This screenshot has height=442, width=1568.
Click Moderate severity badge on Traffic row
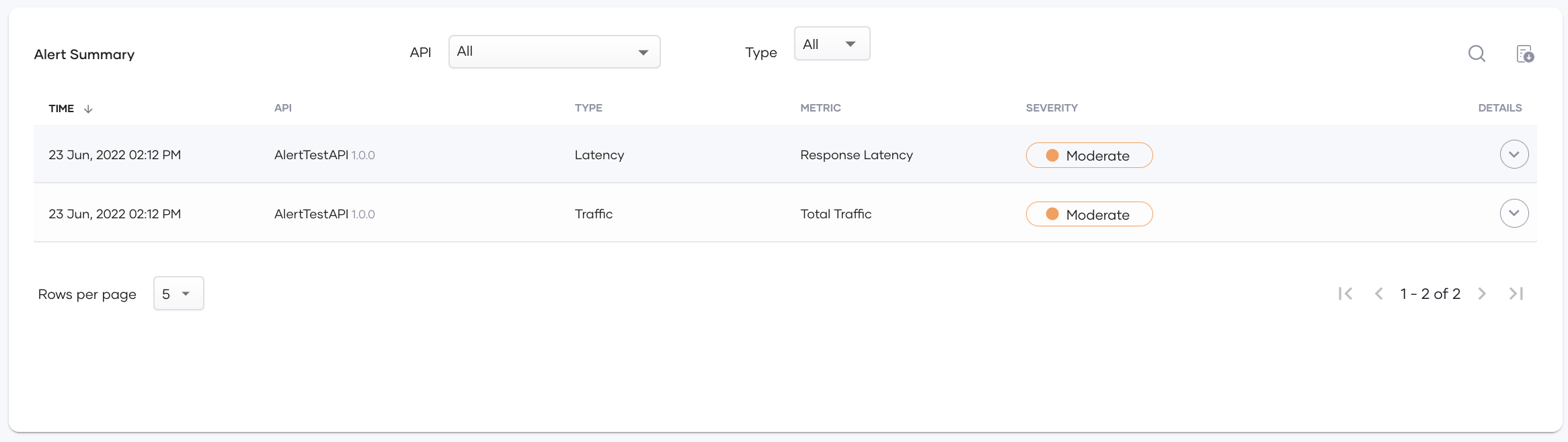[1089, 214]
